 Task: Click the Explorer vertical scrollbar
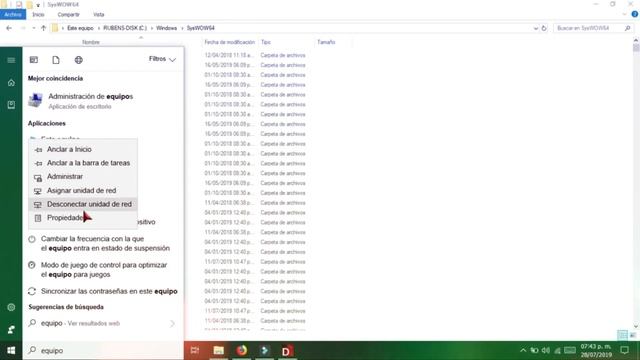636,183
